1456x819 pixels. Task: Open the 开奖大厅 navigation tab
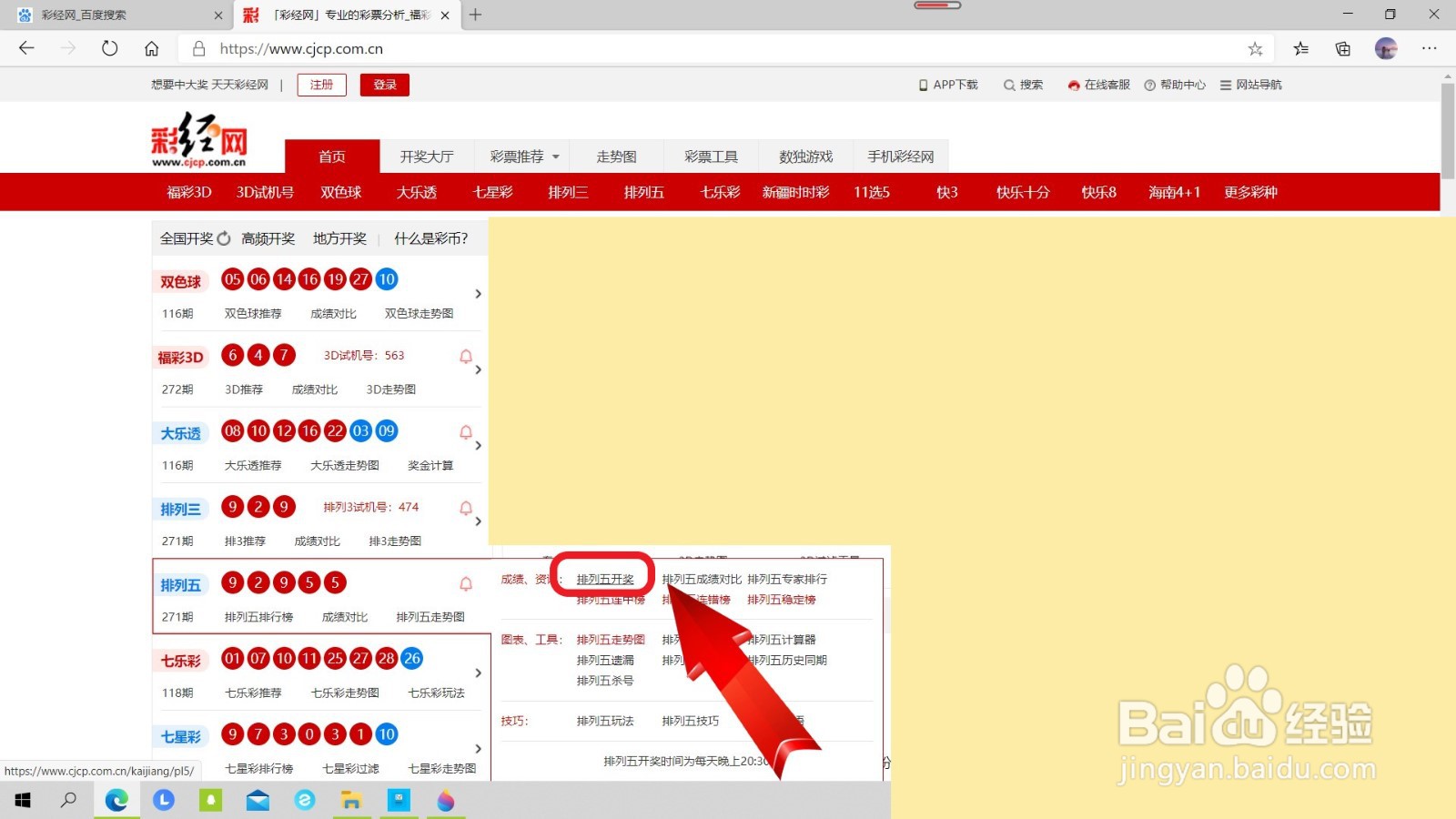tap(427, 157)
